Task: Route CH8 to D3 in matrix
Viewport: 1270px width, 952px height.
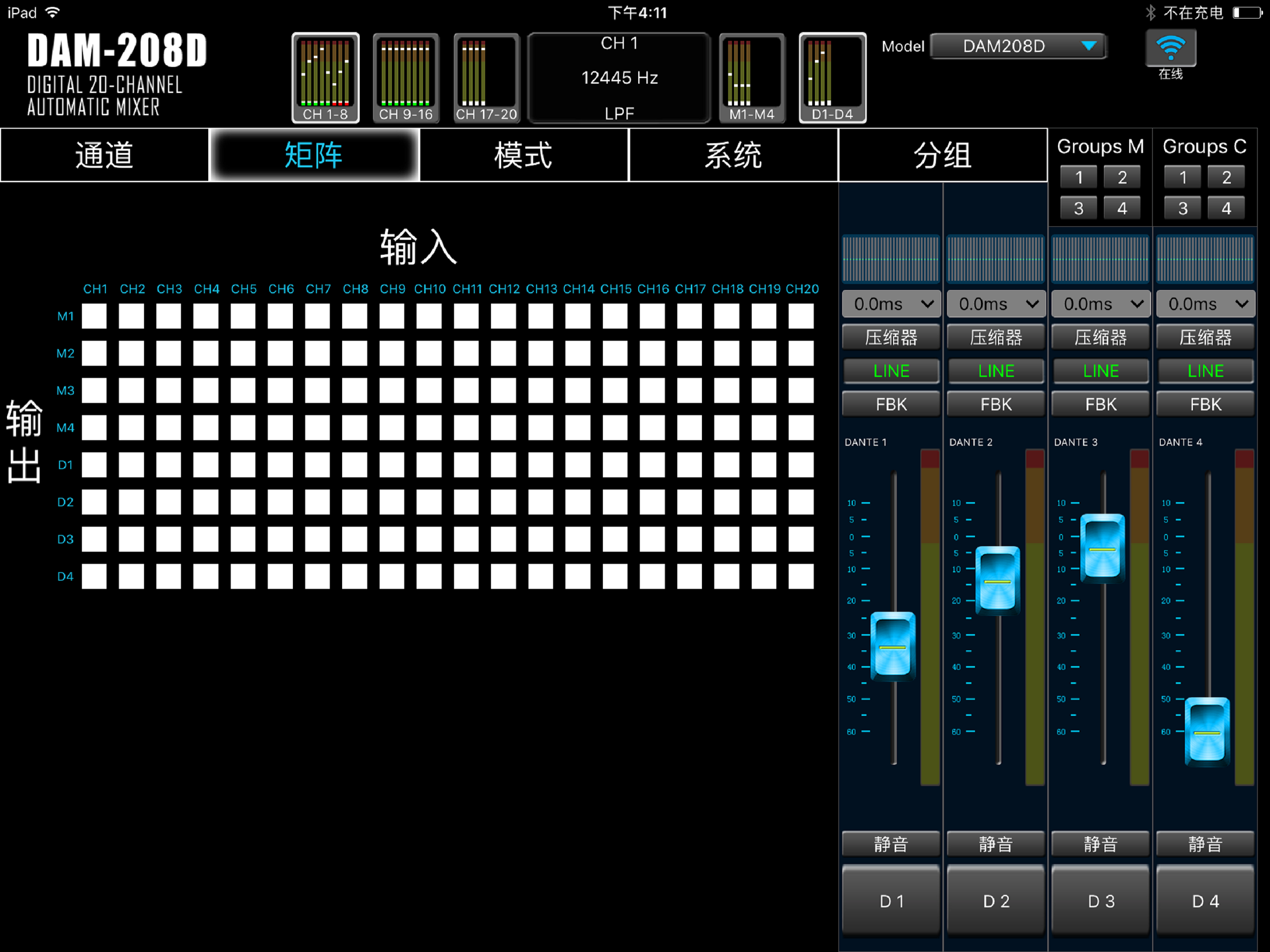Action: [x=354, y=539]
